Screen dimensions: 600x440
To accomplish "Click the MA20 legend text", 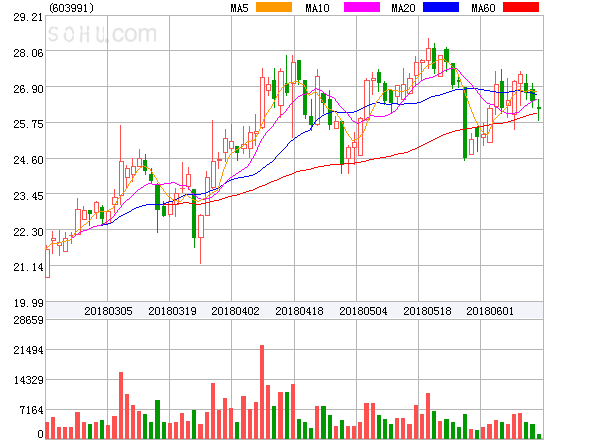I will [403, 8].
